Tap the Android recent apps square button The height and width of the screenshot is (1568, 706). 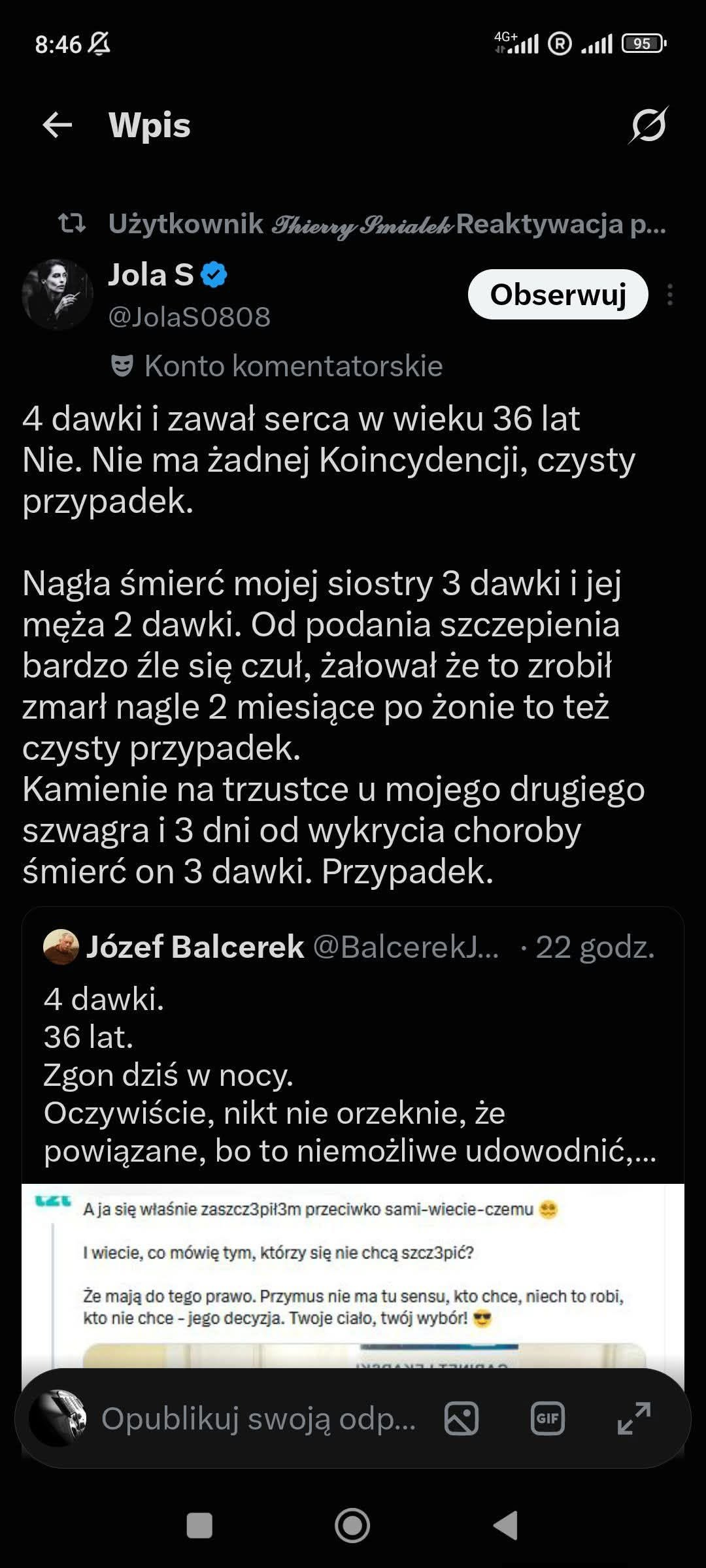pyautogui.click(x=199, y=1526)
